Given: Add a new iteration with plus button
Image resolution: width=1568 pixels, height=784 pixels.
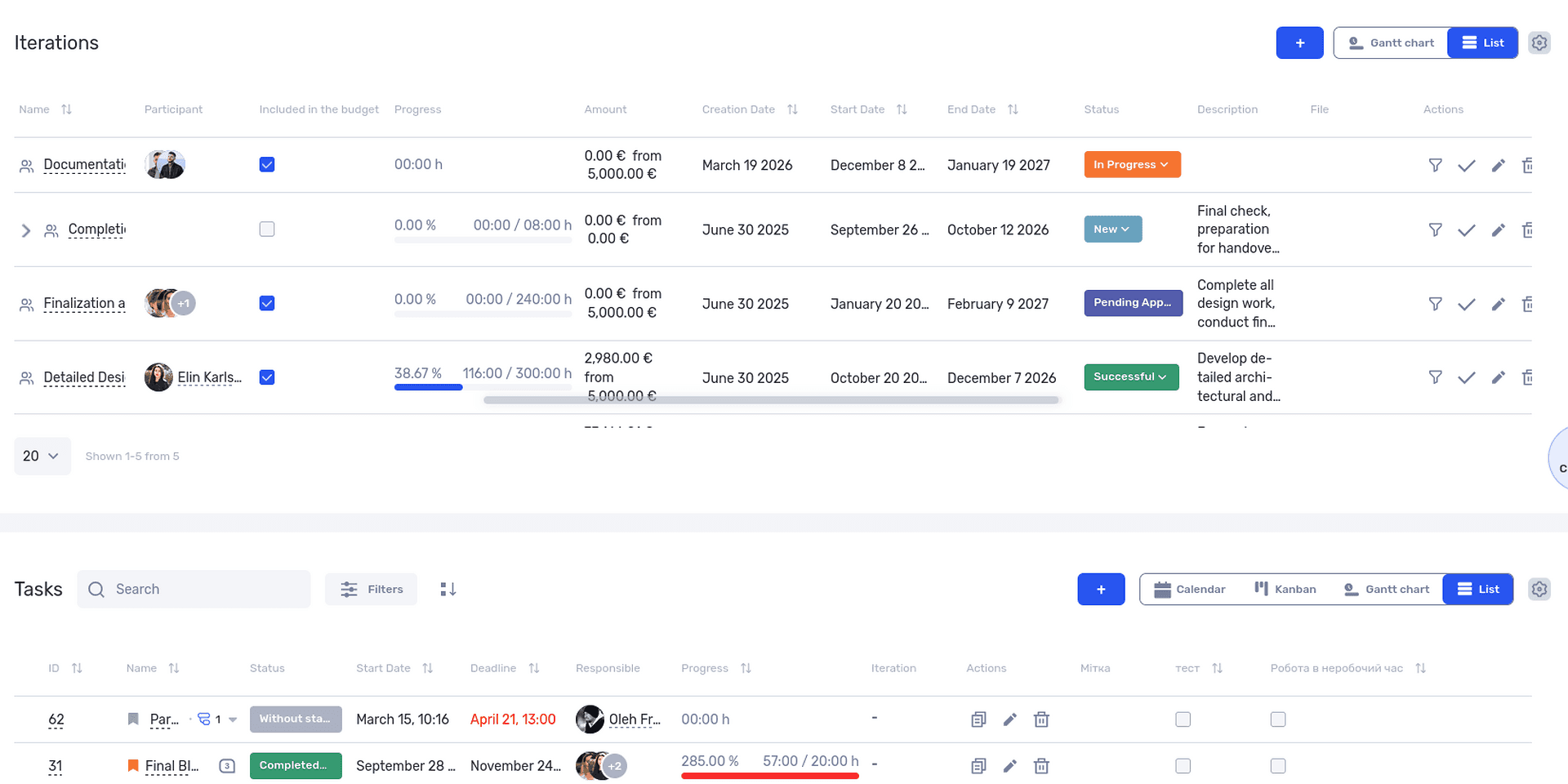Looking at the screenshot, I should point(1299,42).
